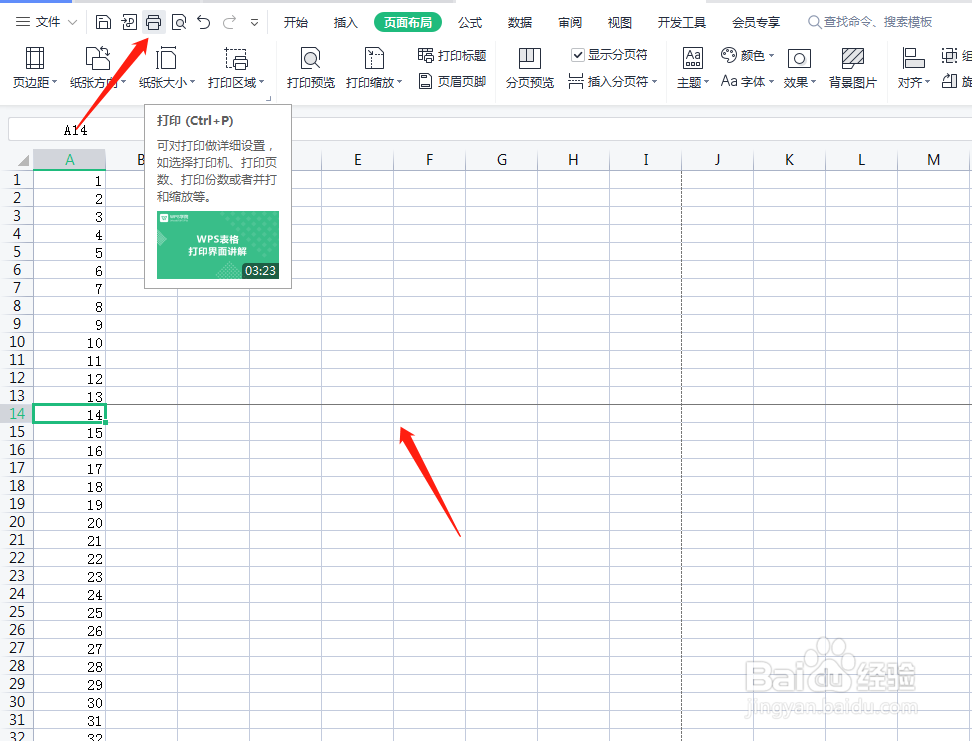The image size is (972, 741).
Task: Click cell A1 containing 1
Action: pos(69,180)
